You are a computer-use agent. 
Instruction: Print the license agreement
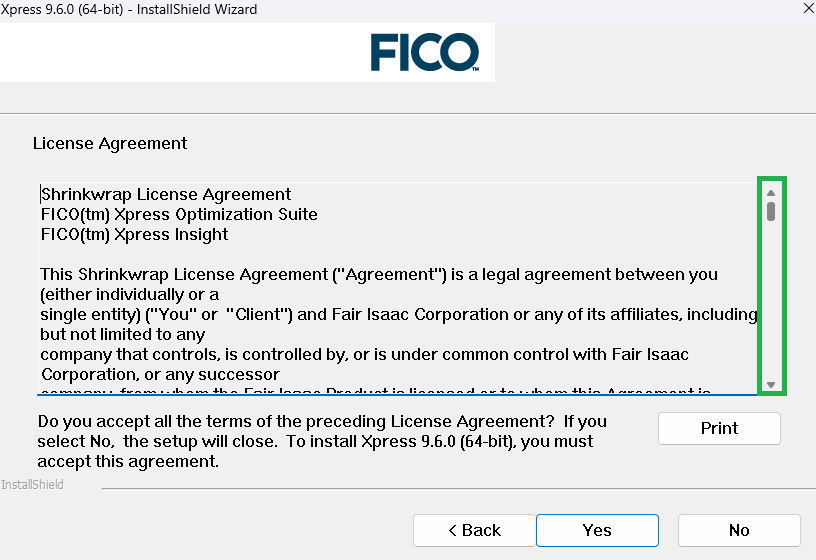point(719,428)
